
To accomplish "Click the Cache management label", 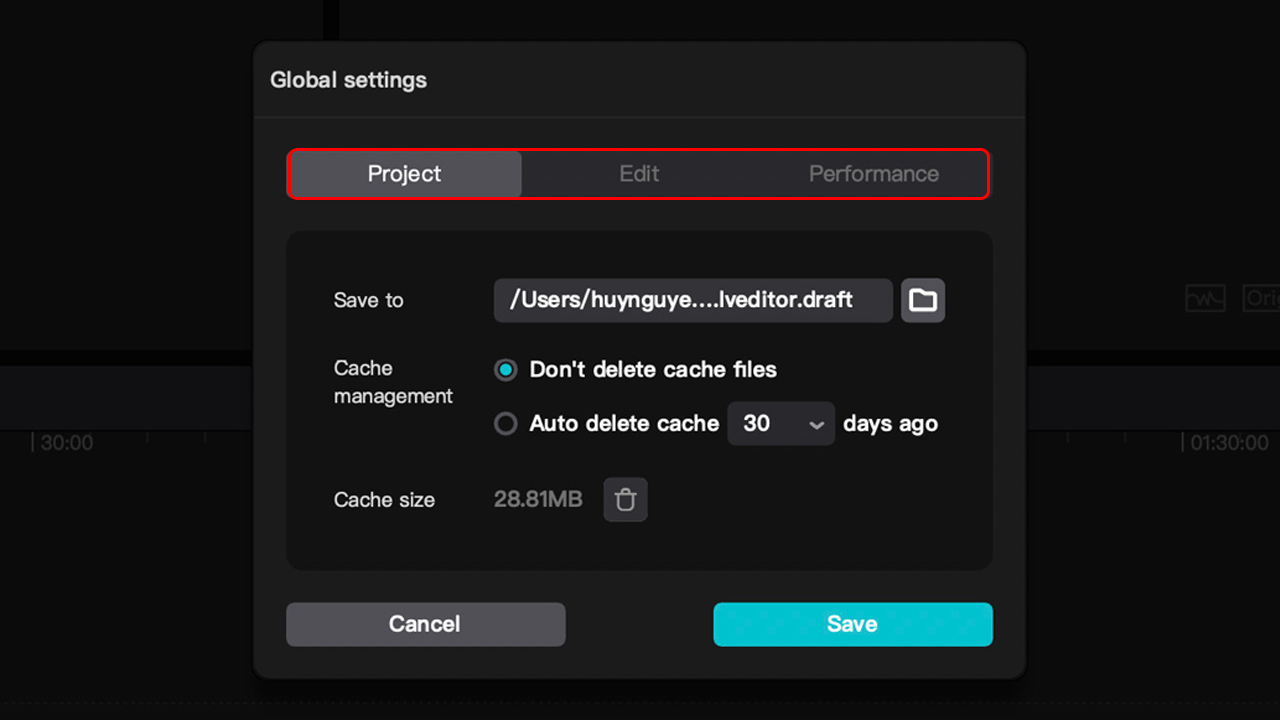I will [x=393, y=382].
